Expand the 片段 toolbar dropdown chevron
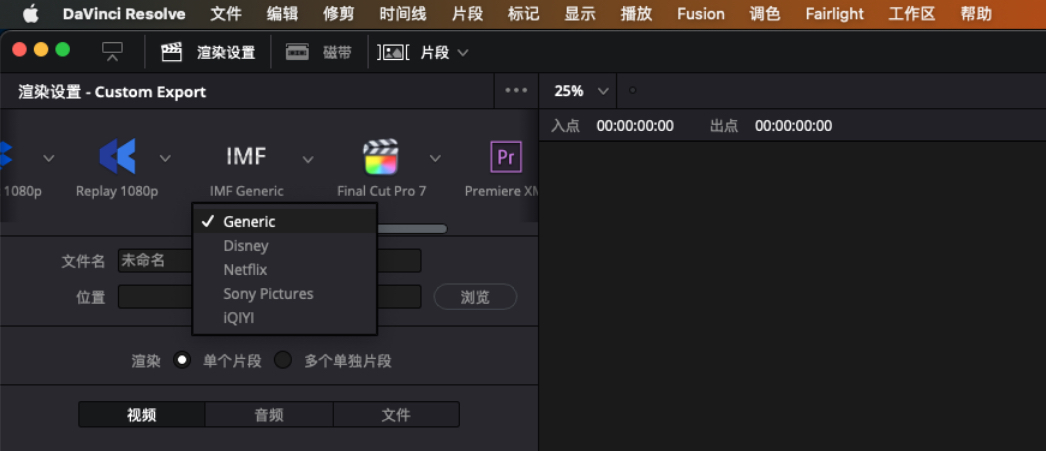This screenshot has width=1046, height=451. pyautogui.click(x=462, y=53)
